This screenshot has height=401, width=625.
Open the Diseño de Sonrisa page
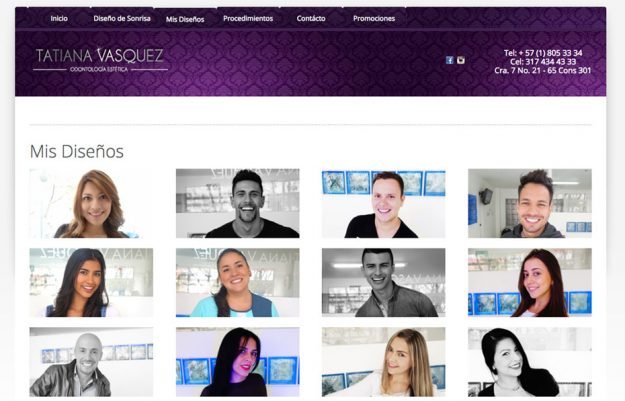(122, 18)
